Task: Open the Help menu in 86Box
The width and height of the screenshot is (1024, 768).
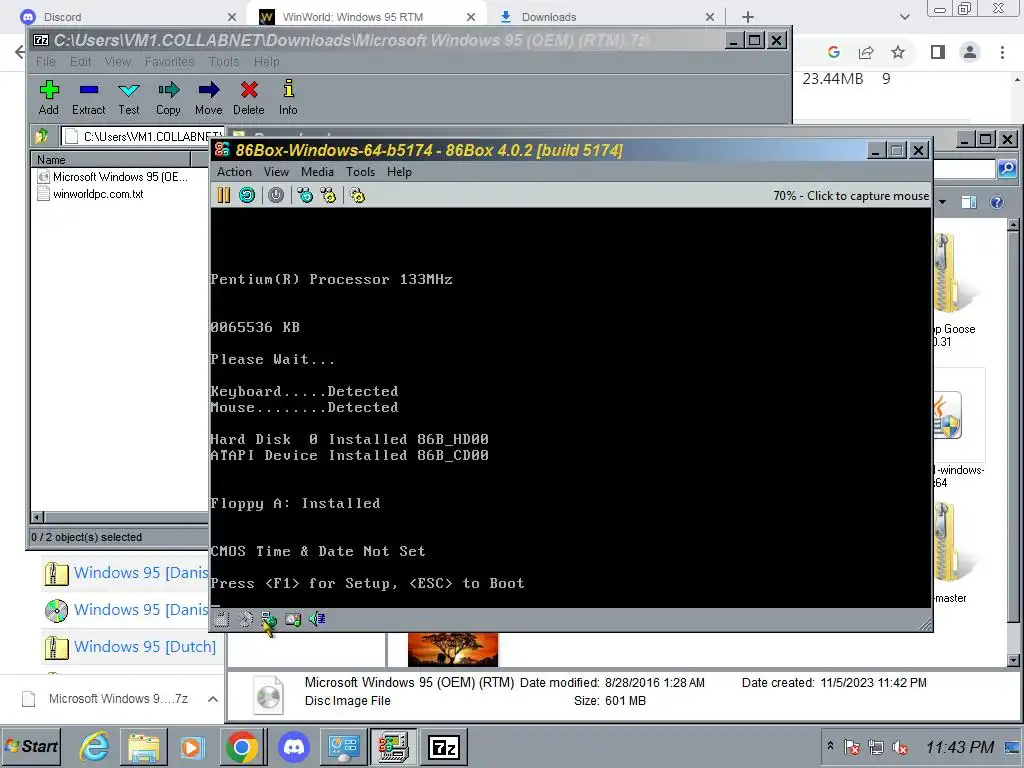Action: click(399, 172)
